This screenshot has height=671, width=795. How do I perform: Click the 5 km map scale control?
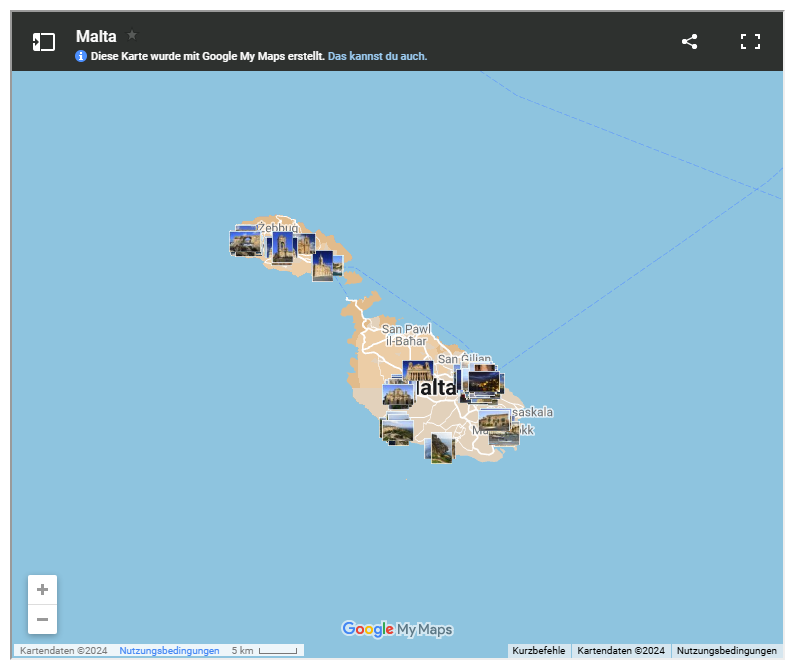coord(265,650)
